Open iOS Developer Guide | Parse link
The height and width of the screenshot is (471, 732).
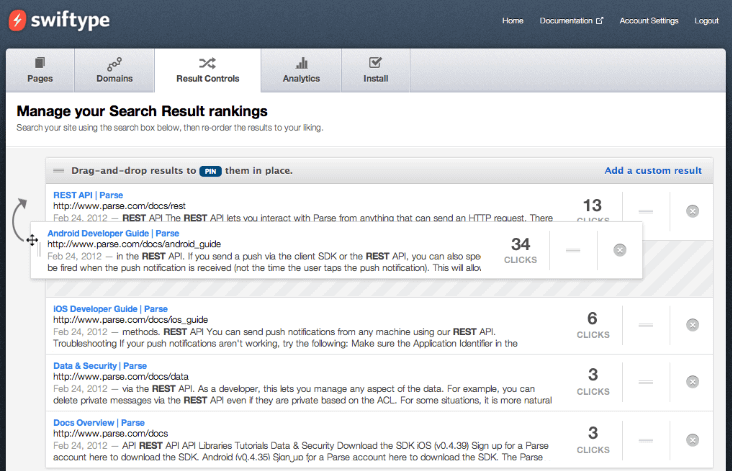click(x=110, y=309)
